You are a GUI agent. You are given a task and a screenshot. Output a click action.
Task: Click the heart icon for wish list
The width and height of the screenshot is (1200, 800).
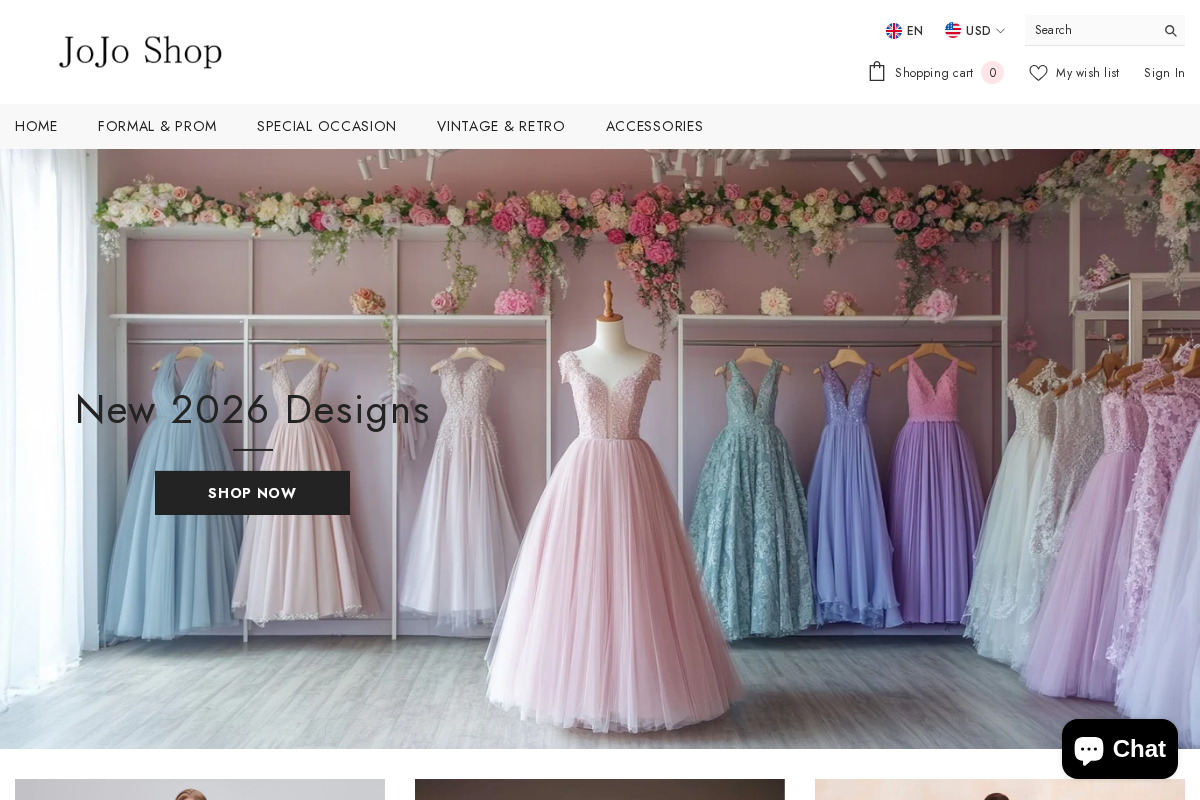[1038, 72]
